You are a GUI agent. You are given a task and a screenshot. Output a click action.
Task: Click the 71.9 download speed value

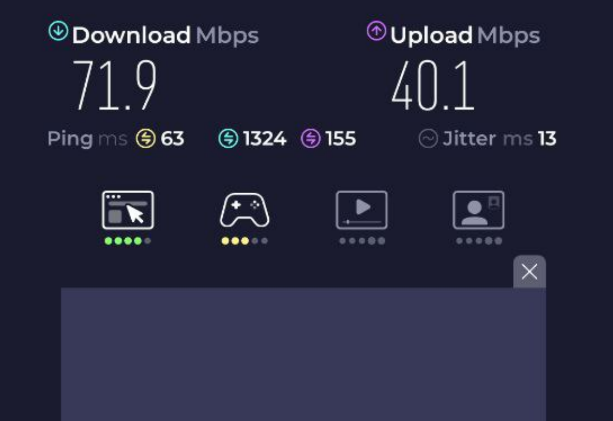tap(115, 85)
